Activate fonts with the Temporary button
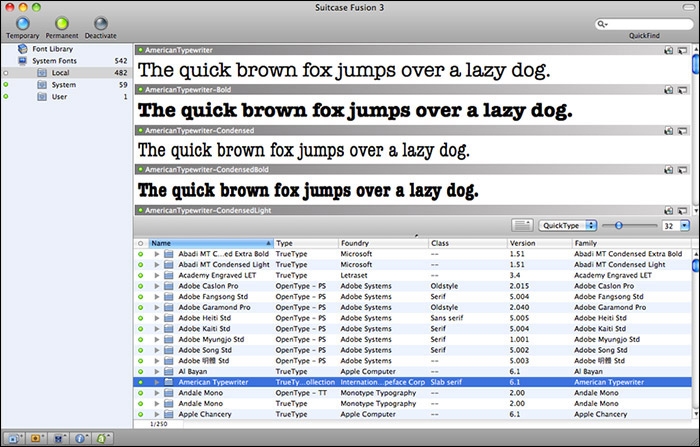The image size is (700, 447). pos(23,24)
